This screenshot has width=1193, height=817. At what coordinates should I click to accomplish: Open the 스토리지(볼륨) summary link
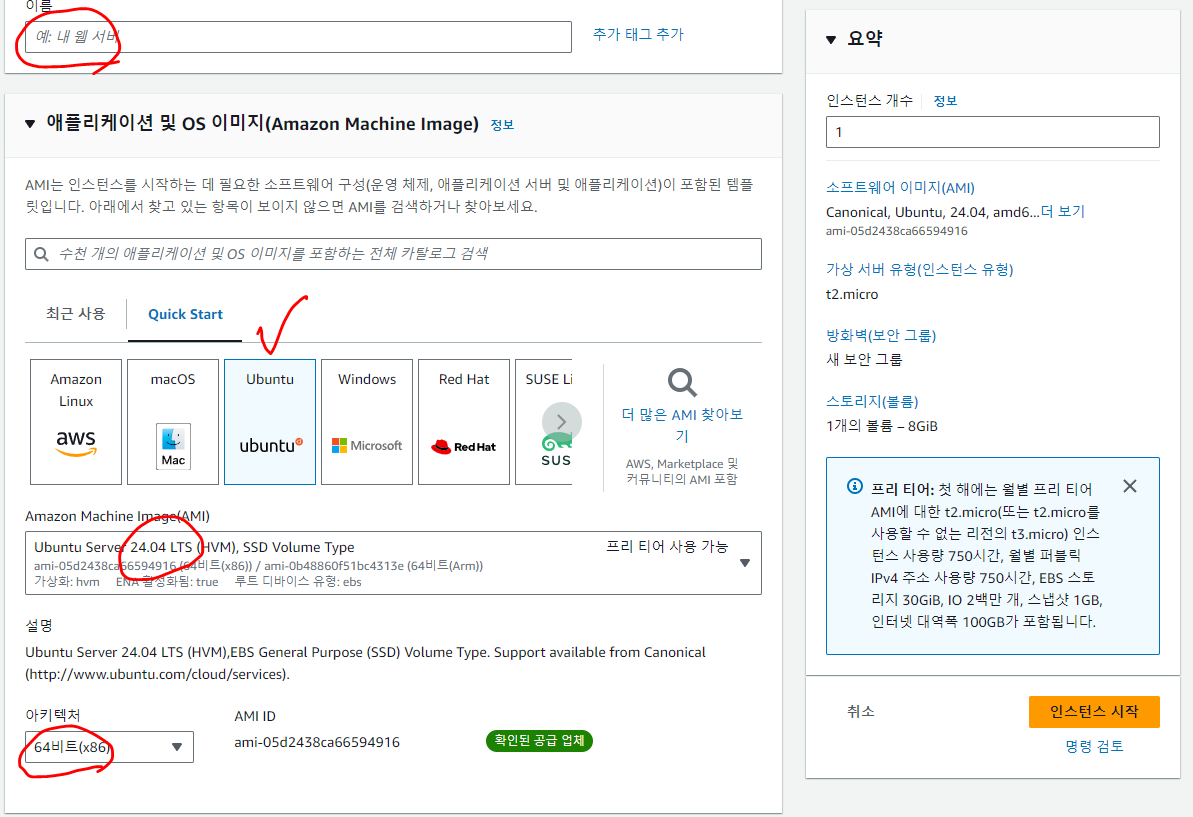coord(872,402)
